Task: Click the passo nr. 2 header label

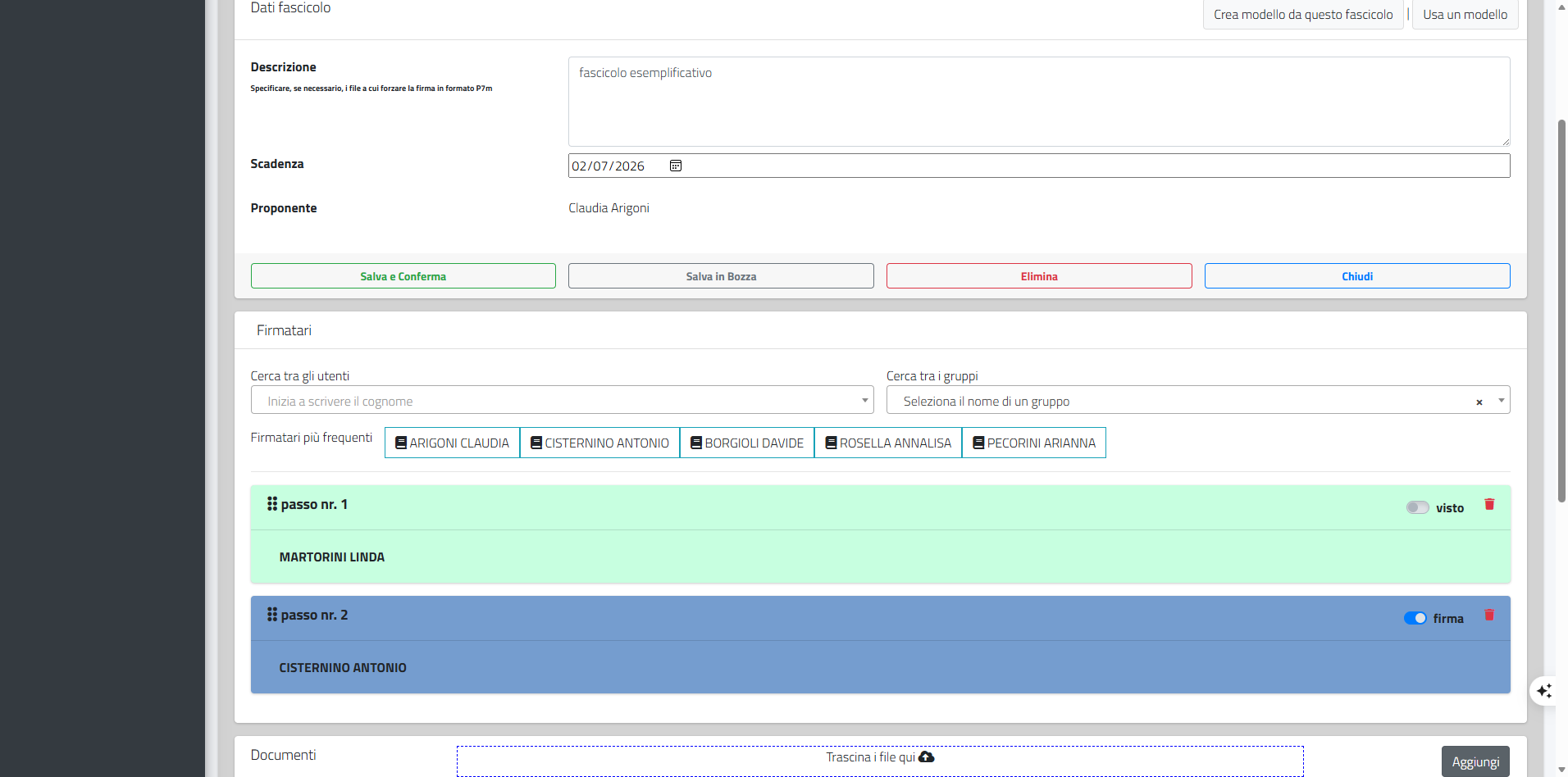Action: point(314,615)
